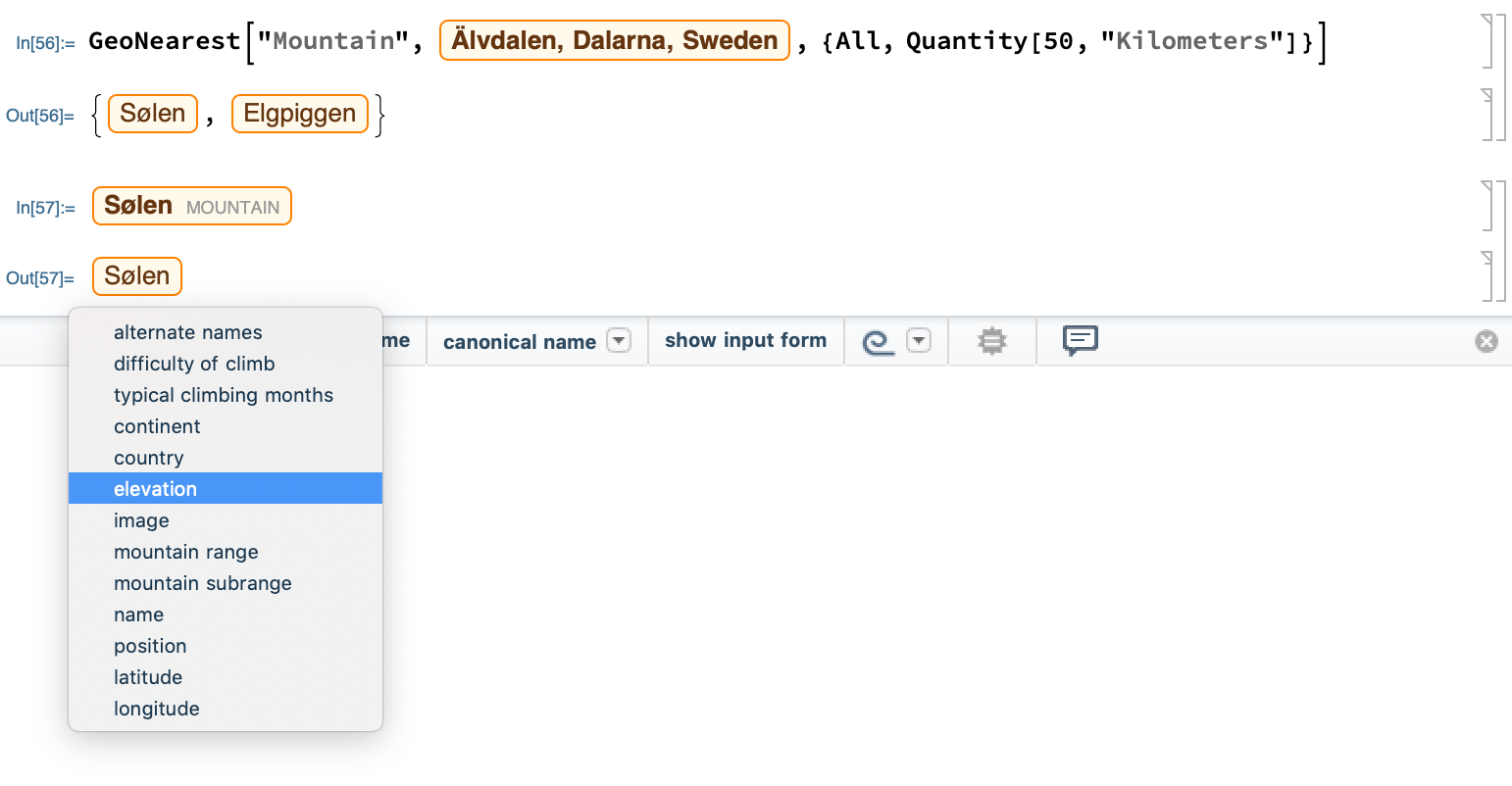Select Sølen MOUNTAIN entity in In[57]

click(192, 206)
